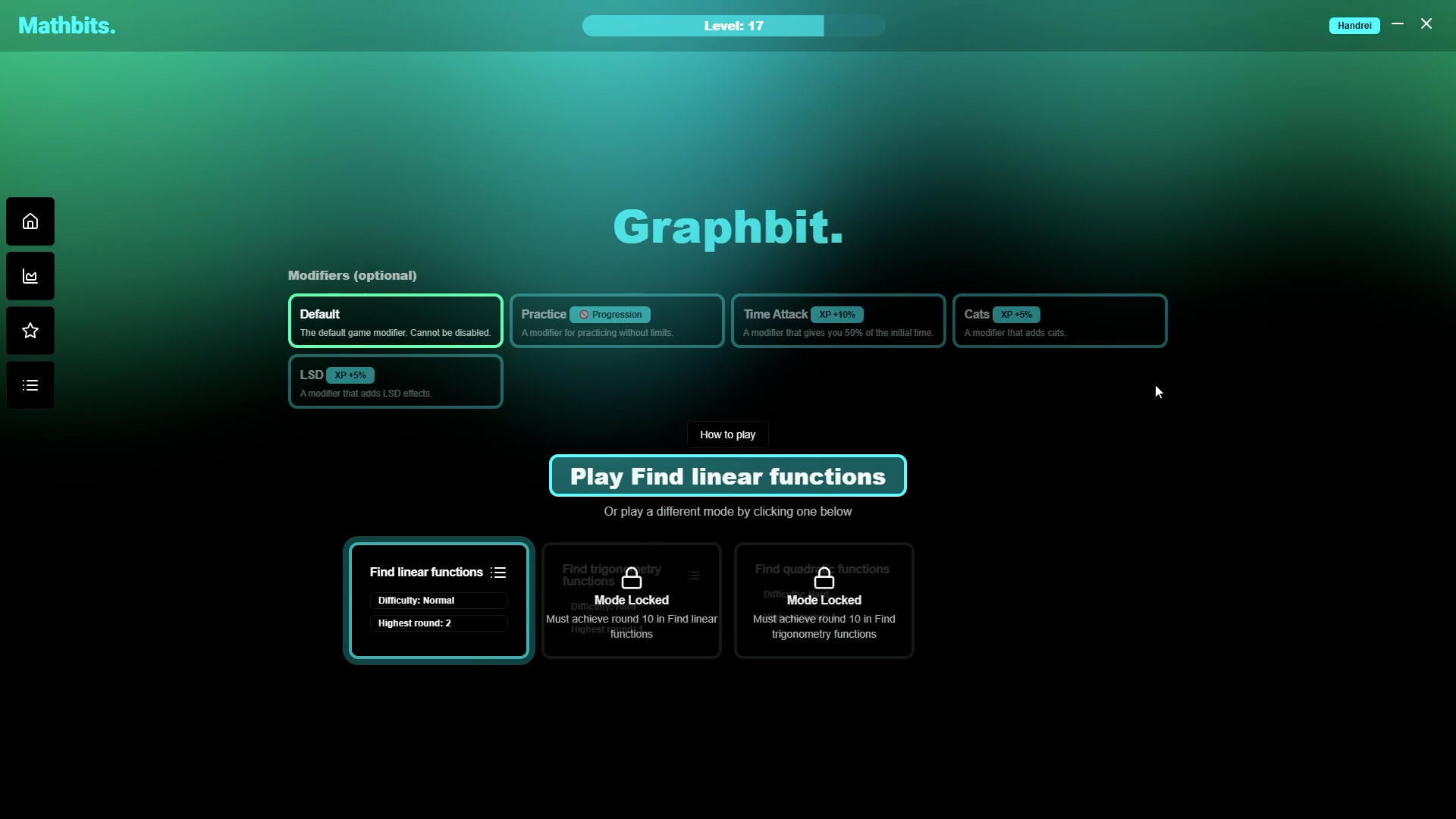Image resolution: width=1456 pixels, height=819 pixels.
Task: Open the list sidebar icon
Action: [x=30, y=384]
